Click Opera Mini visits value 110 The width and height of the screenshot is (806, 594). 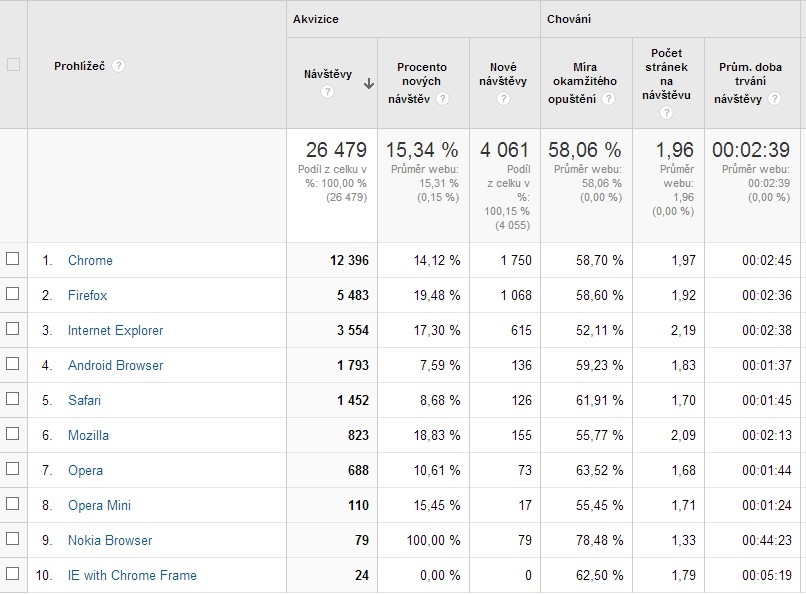click(358, 506)
